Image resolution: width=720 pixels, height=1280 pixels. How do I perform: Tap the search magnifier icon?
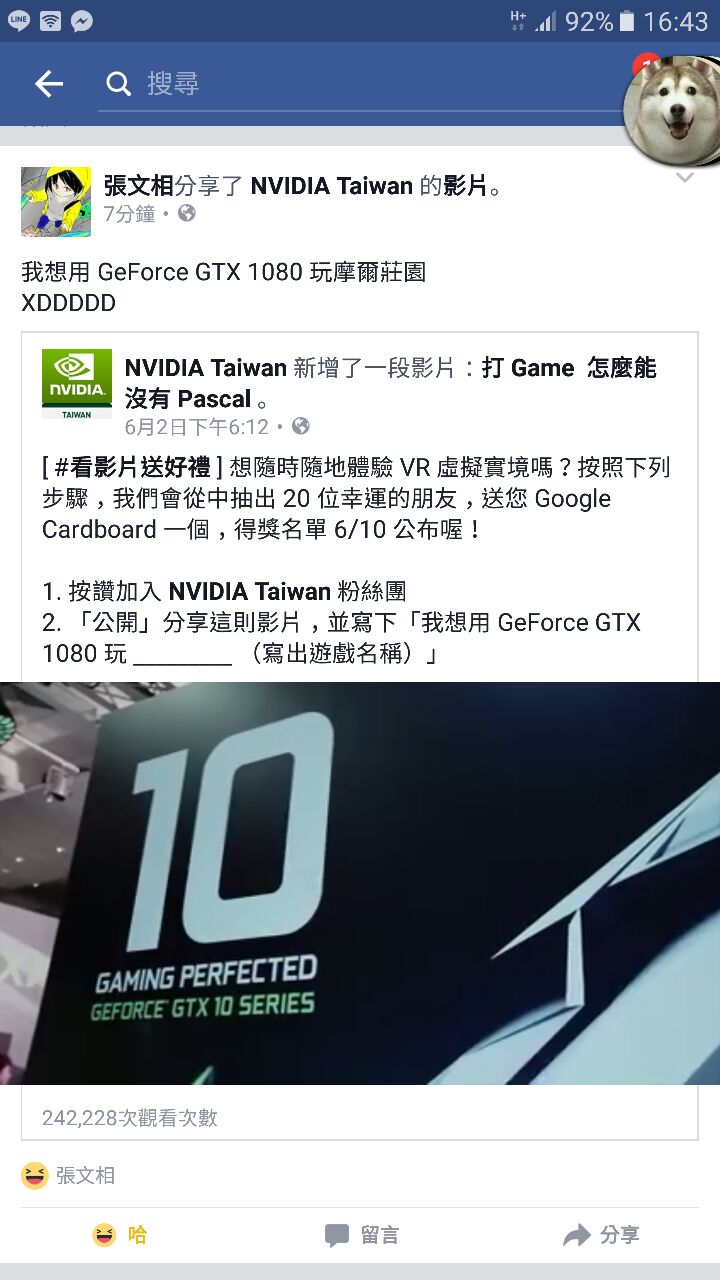(119, 84)
